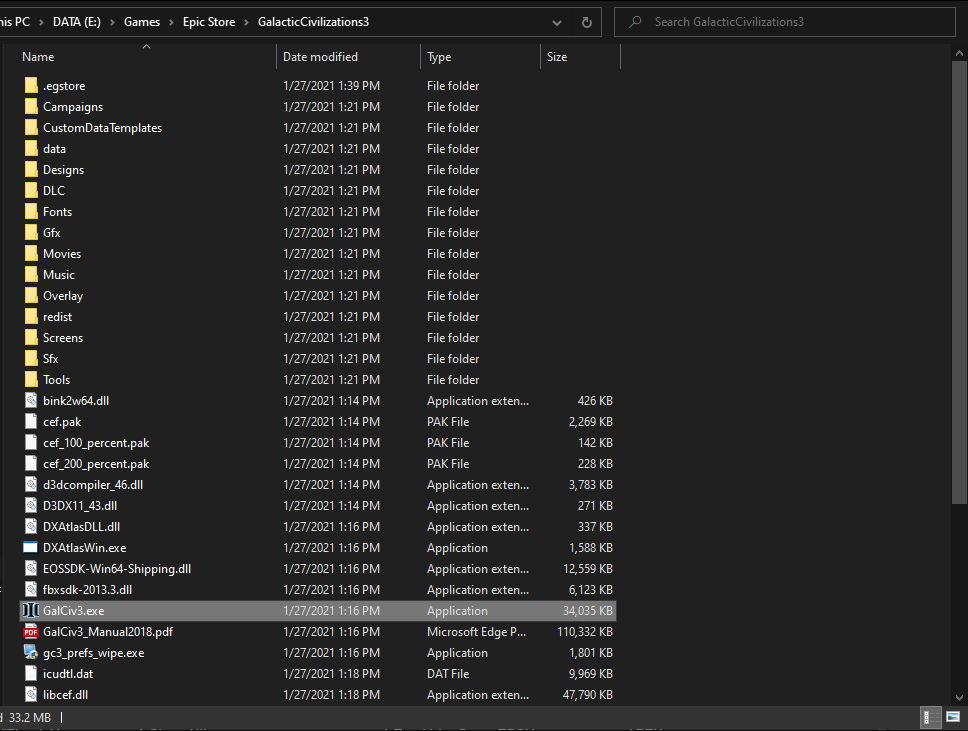
Task: Select the CustomDataTemplates folder name
Action: click(102, 128)
